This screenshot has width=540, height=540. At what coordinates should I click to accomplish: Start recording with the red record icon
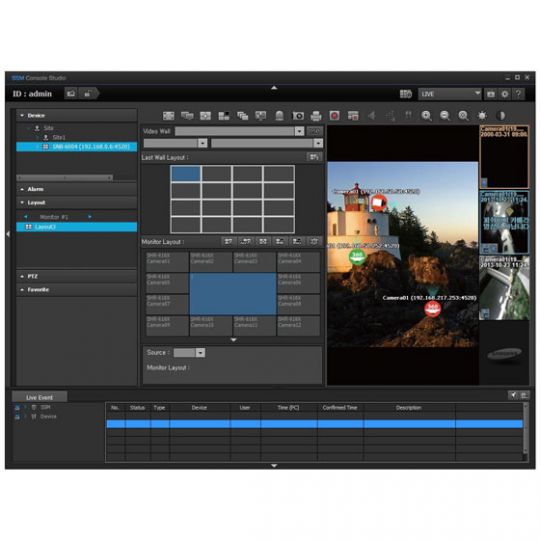tap(334, 116)
